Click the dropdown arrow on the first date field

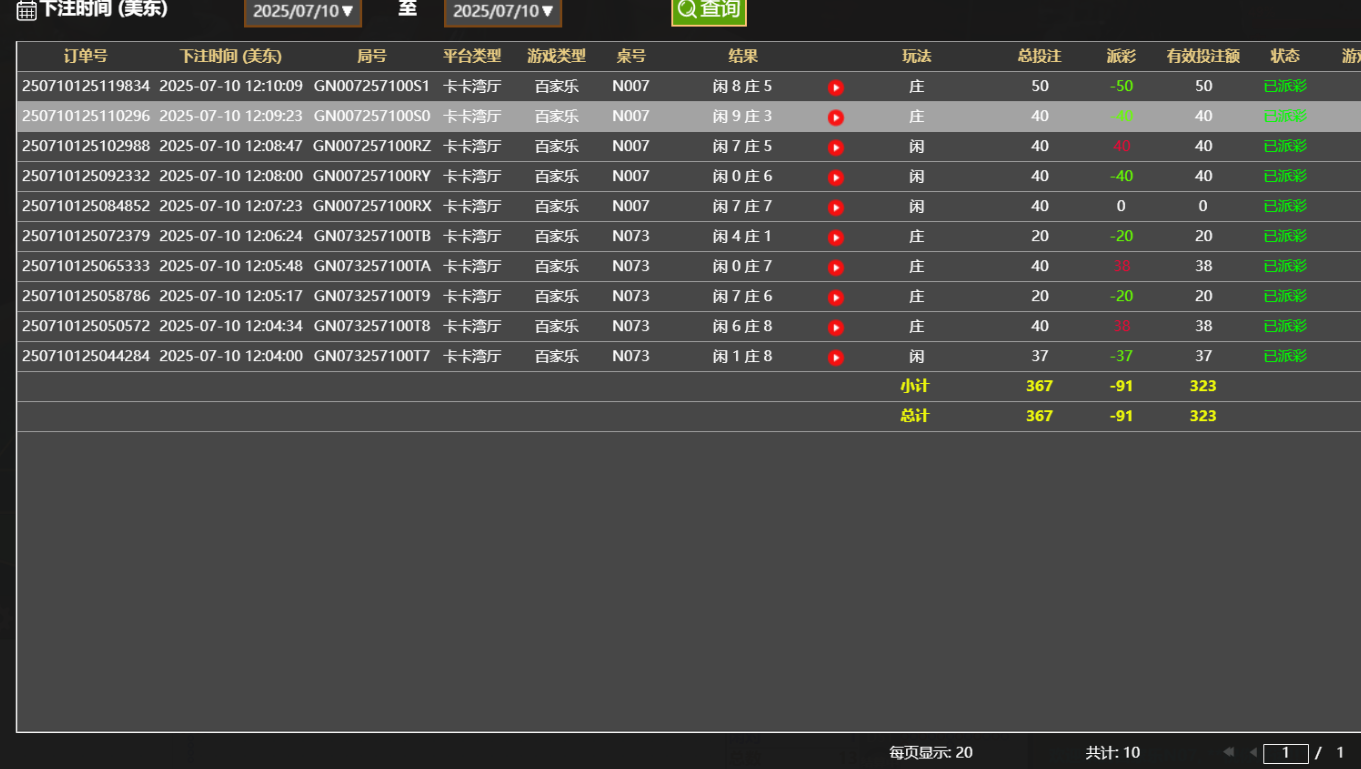coord(349,14)
